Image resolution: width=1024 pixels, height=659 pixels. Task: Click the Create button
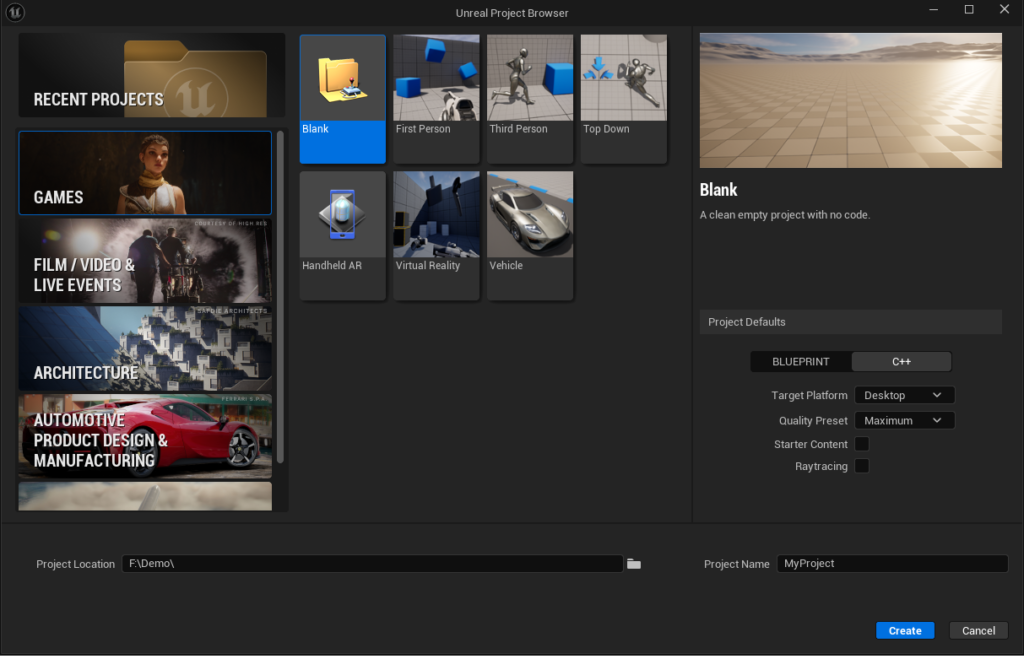pos(905,630)
